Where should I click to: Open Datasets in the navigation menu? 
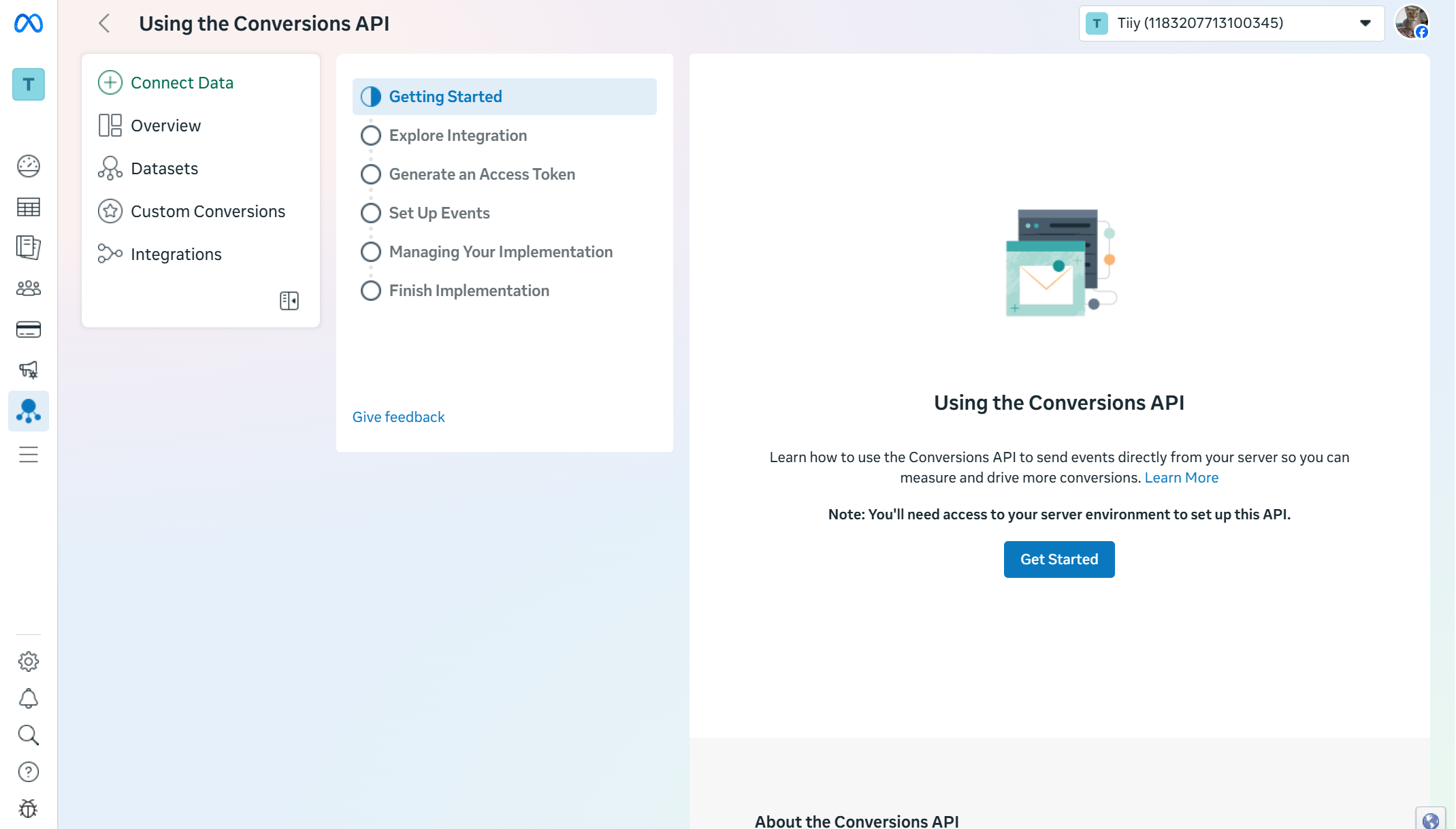click(x=164, y=169)
